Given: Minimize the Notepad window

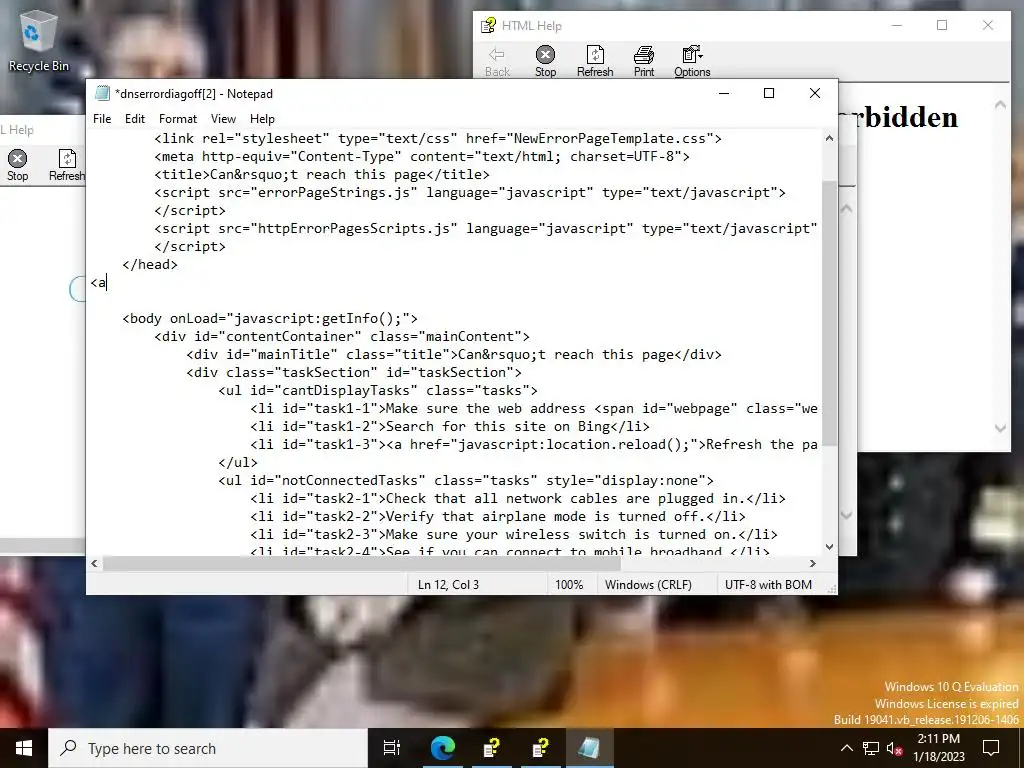Looking at the screenshot, I should [x=724, y=93].
